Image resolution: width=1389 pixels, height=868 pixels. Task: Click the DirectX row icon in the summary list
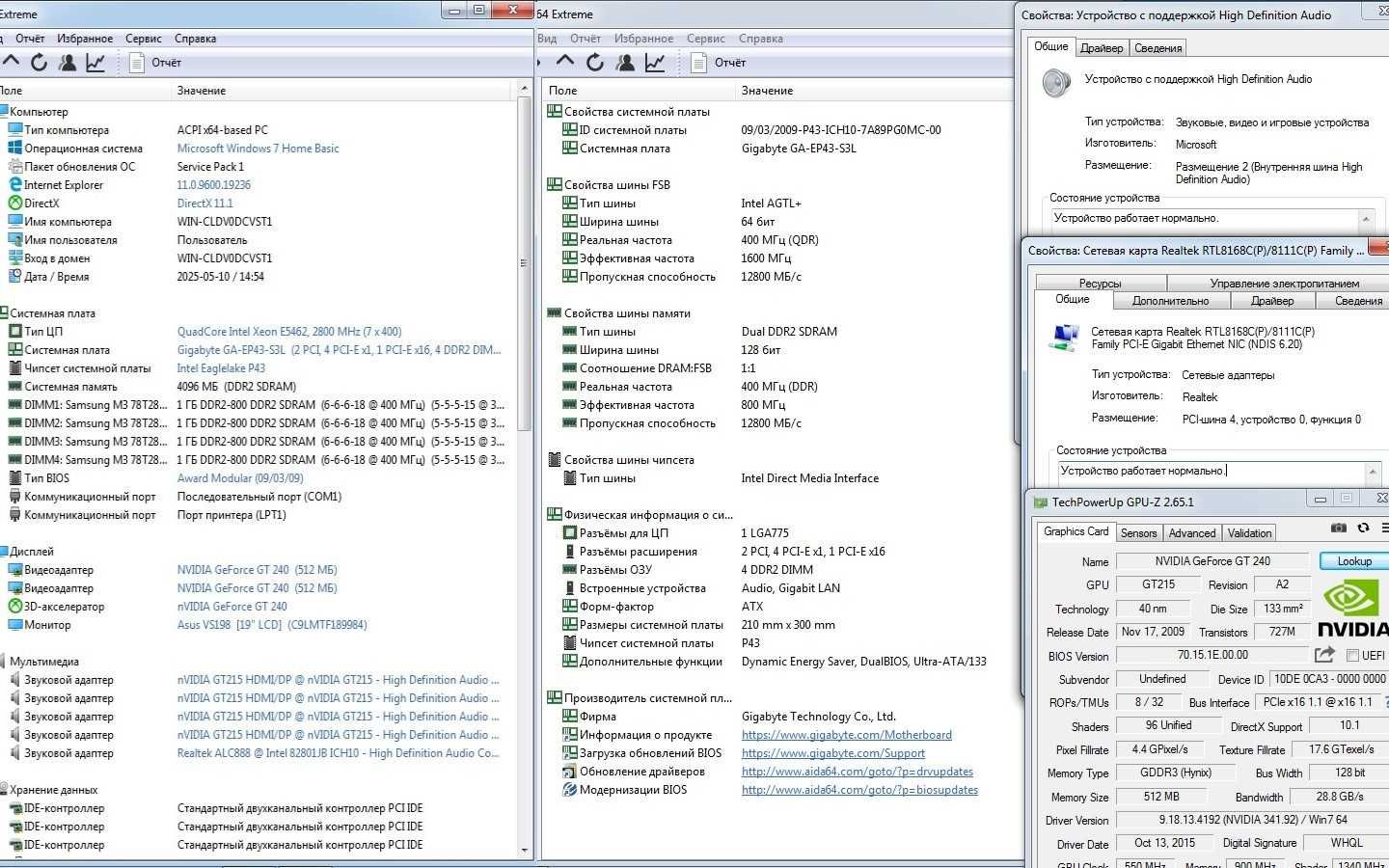(x=15, y=203)
